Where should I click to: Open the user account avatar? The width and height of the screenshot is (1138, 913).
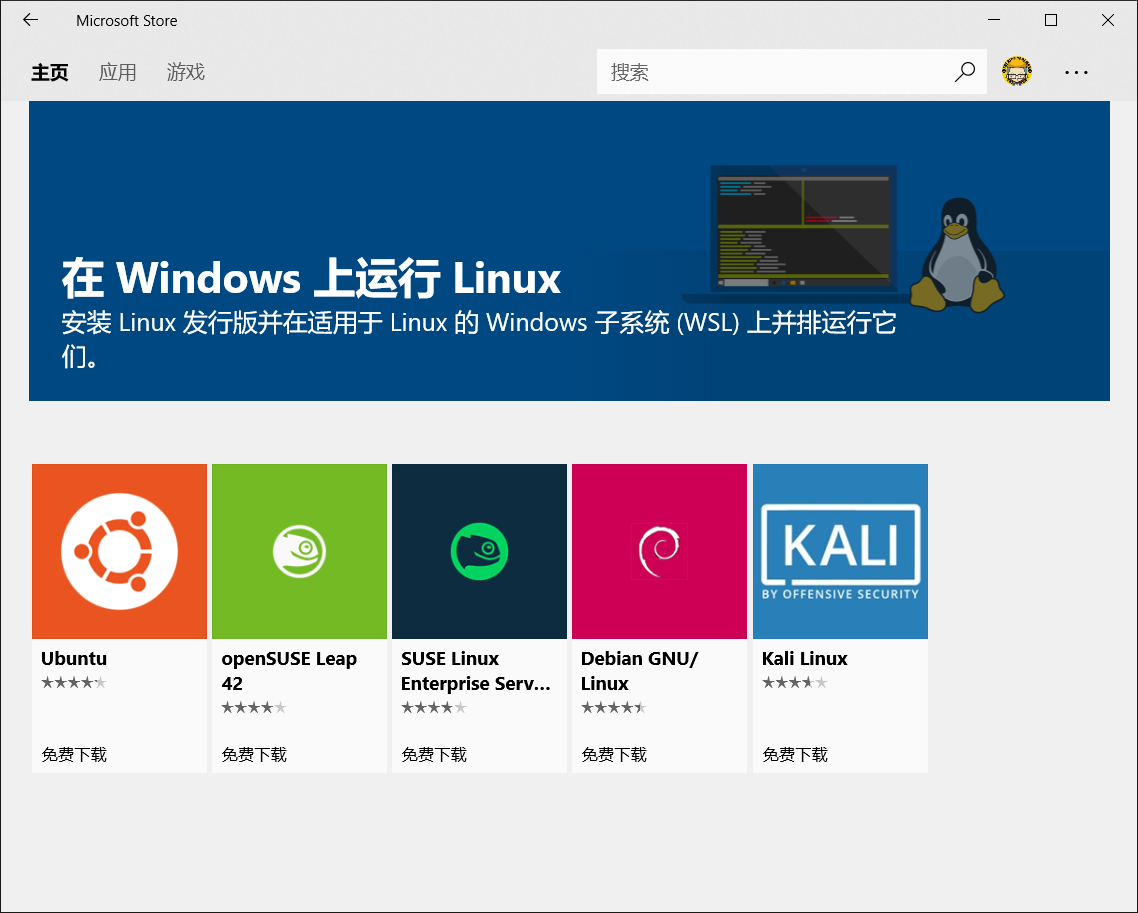click(x=1016, y=72)
